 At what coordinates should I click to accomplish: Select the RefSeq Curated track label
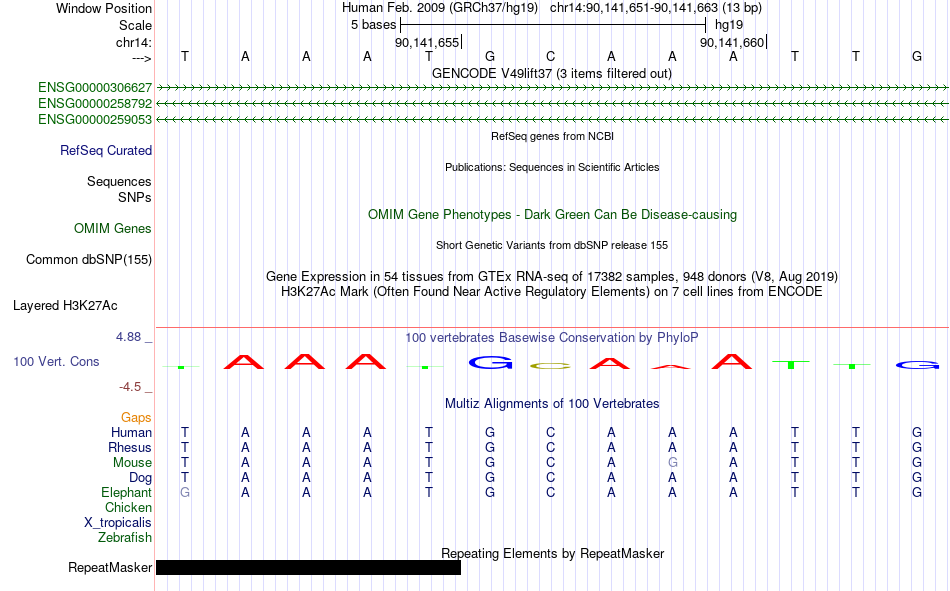click(x=106, y=150)
